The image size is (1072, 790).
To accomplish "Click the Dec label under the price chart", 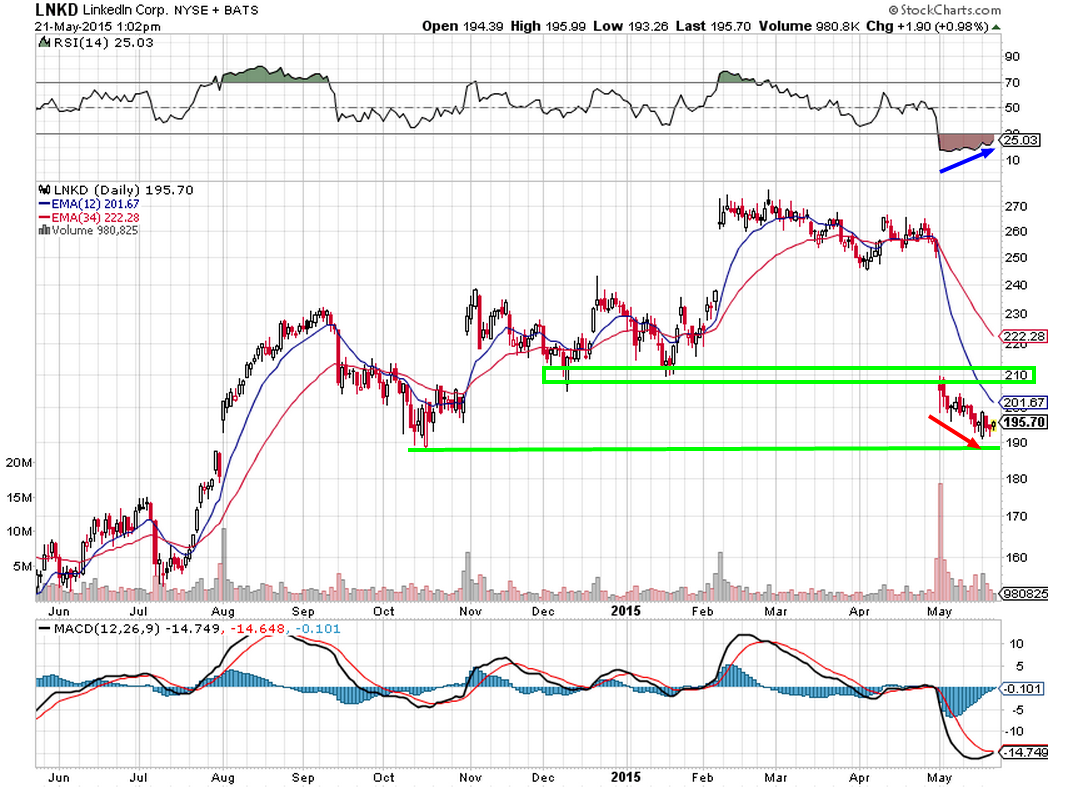I will (544, 611).
